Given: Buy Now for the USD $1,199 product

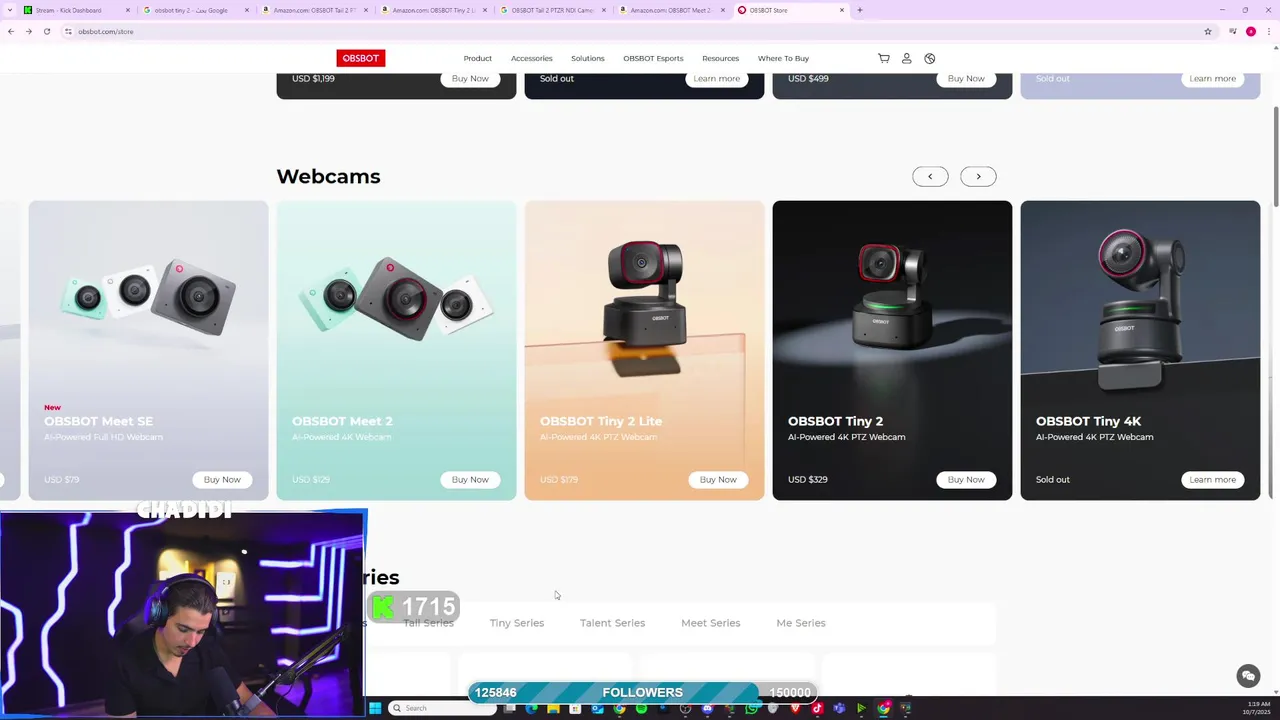Looking at the screenshot, I should [x=470, y=78].
